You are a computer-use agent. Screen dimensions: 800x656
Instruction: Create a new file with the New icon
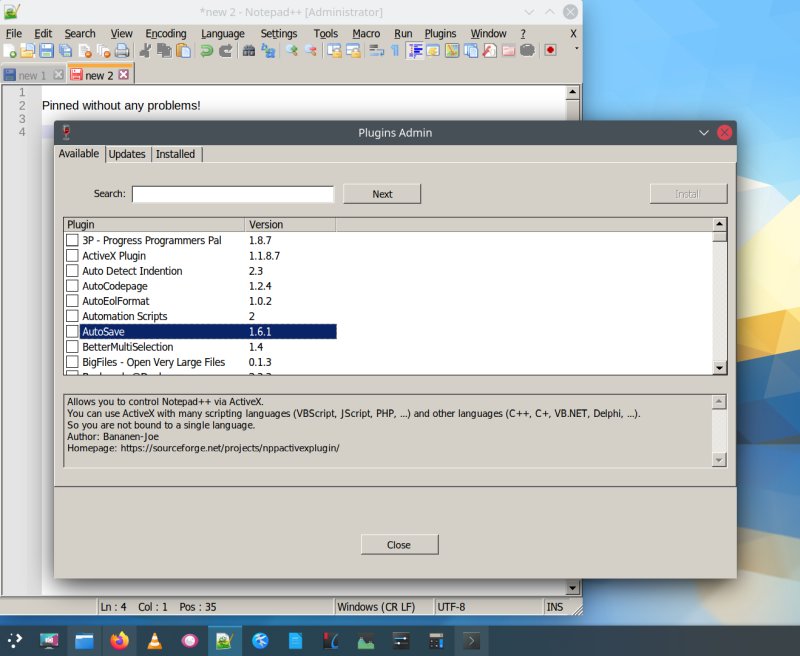(10, 50)
